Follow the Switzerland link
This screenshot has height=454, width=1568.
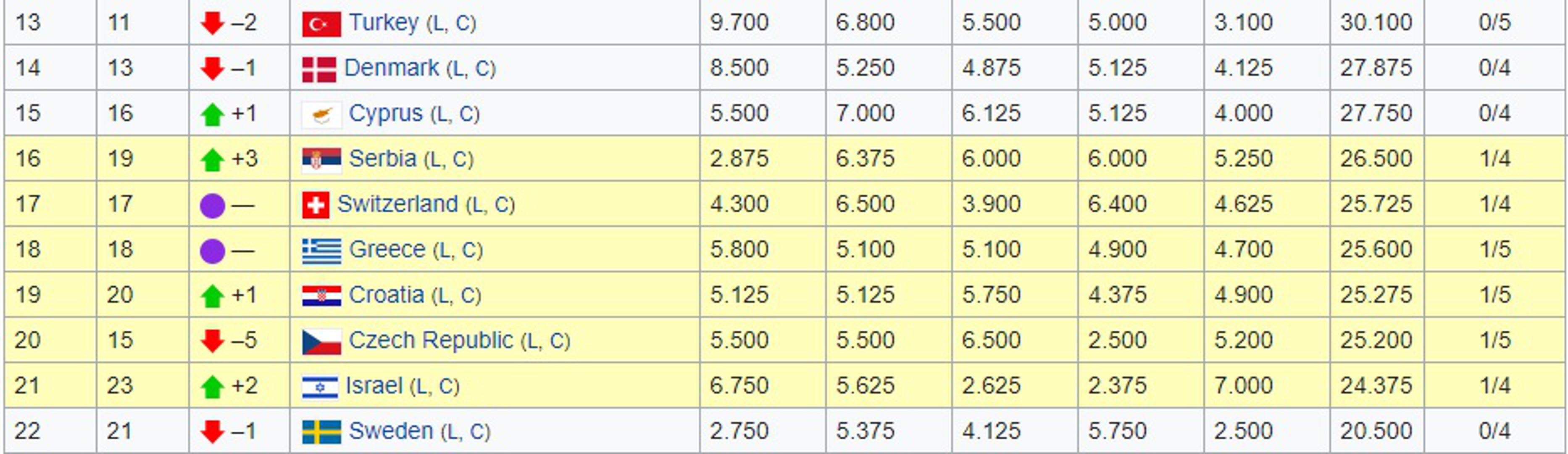[x=397, y=203]
